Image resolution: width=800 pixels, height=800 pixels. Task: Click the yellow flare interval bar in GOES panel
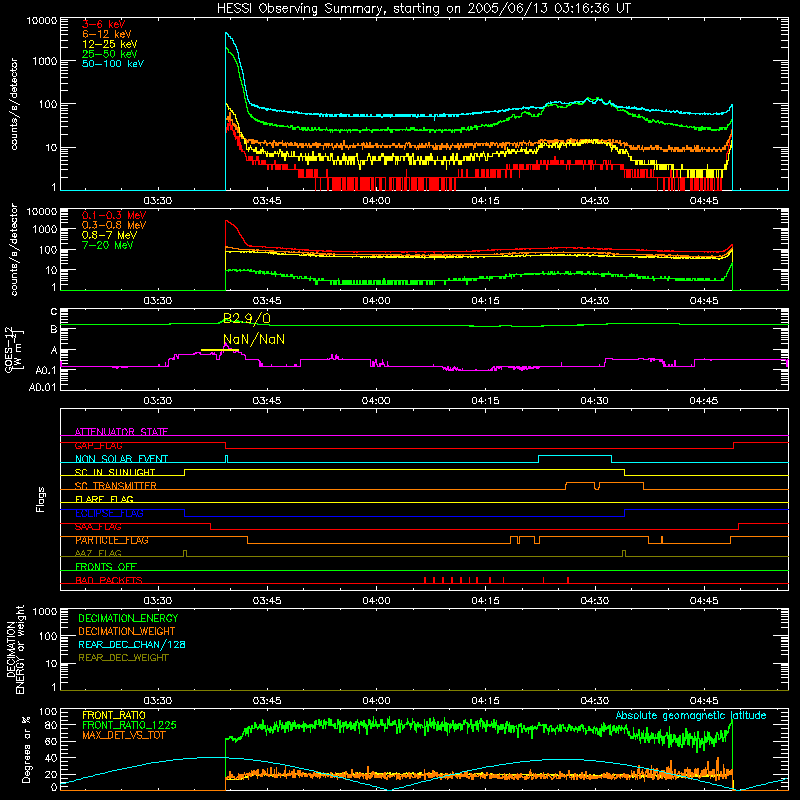click(x=220, y=350)
